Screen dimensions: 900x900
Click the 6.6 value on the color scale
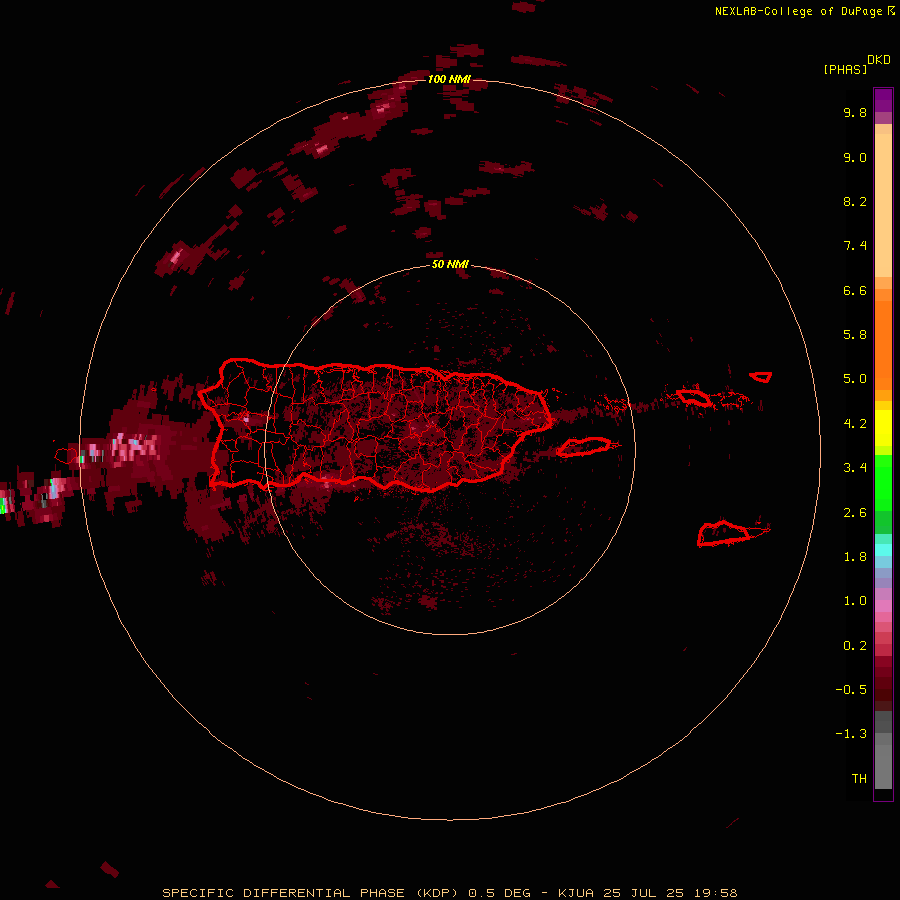[855, 290]
